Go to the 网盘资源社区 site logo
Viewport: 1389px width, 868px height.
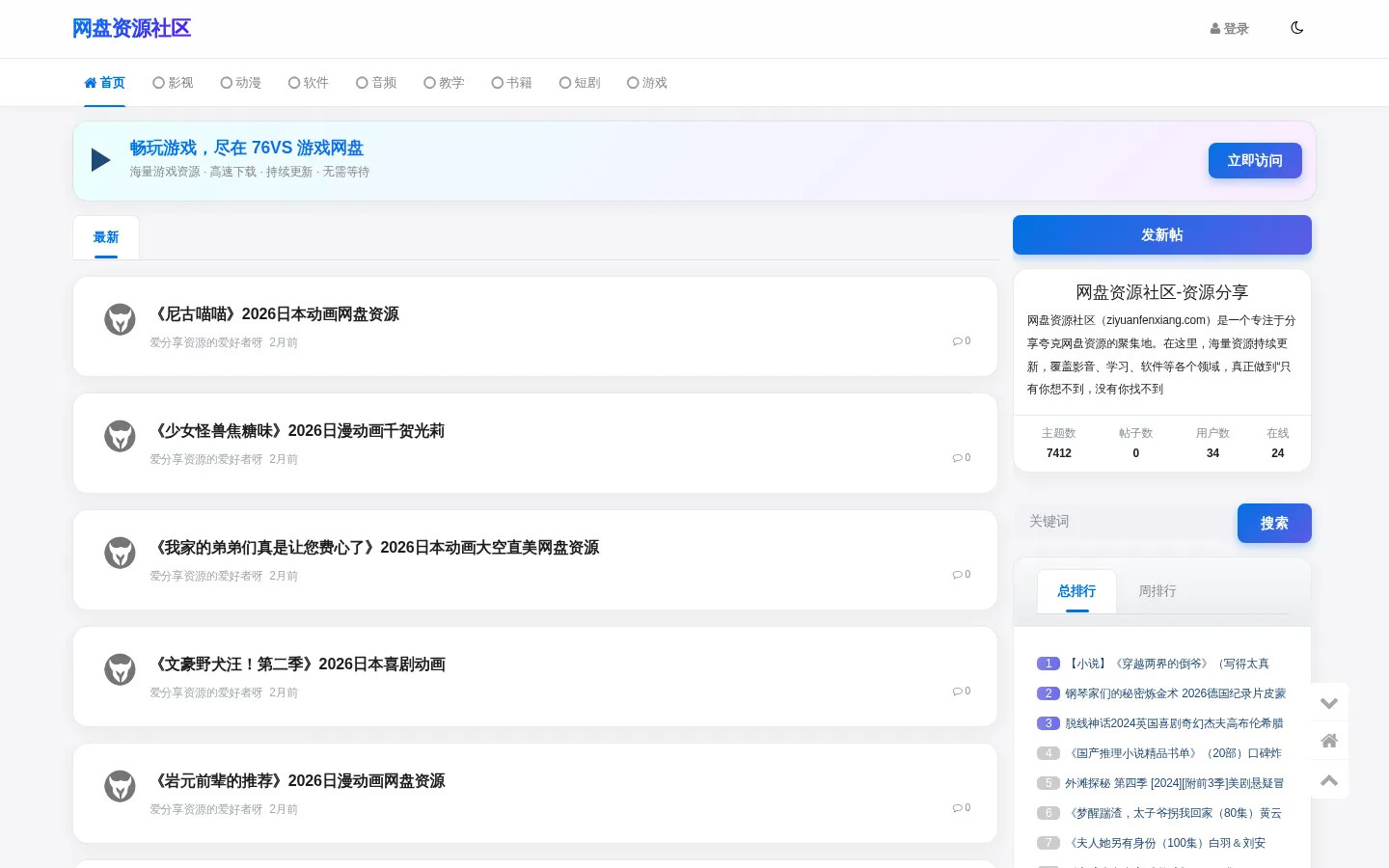click(x=131, y=29)
